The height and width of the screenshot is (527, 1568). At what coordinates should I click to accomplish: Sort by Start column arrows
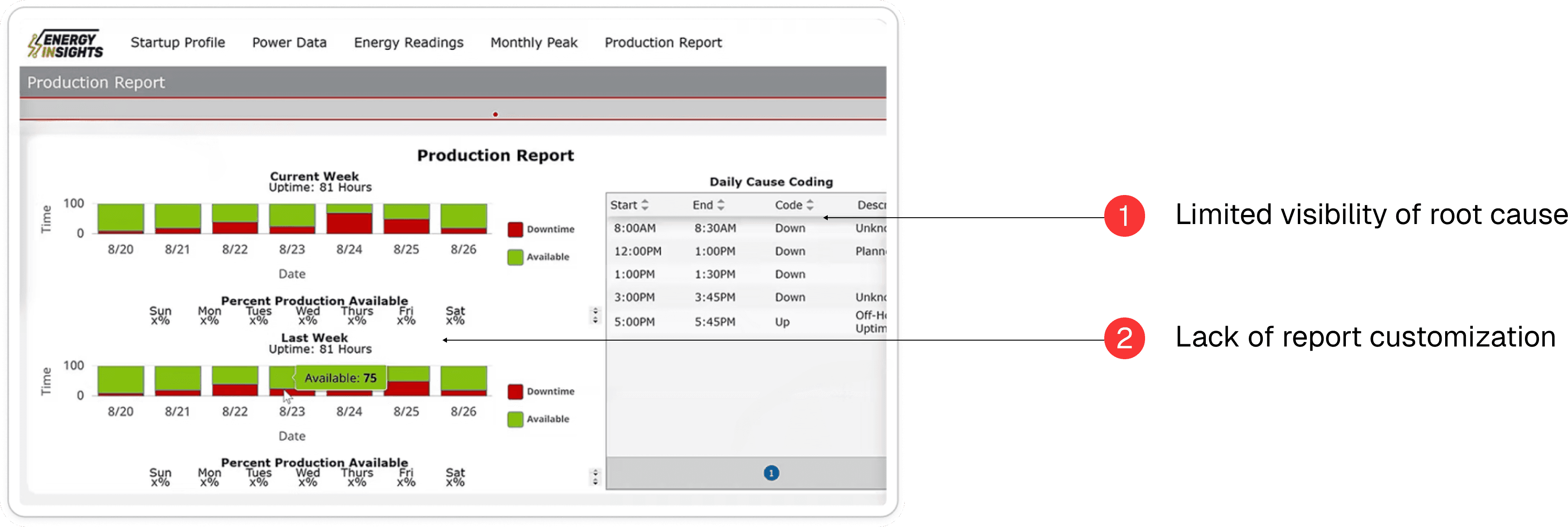[645, 205]
